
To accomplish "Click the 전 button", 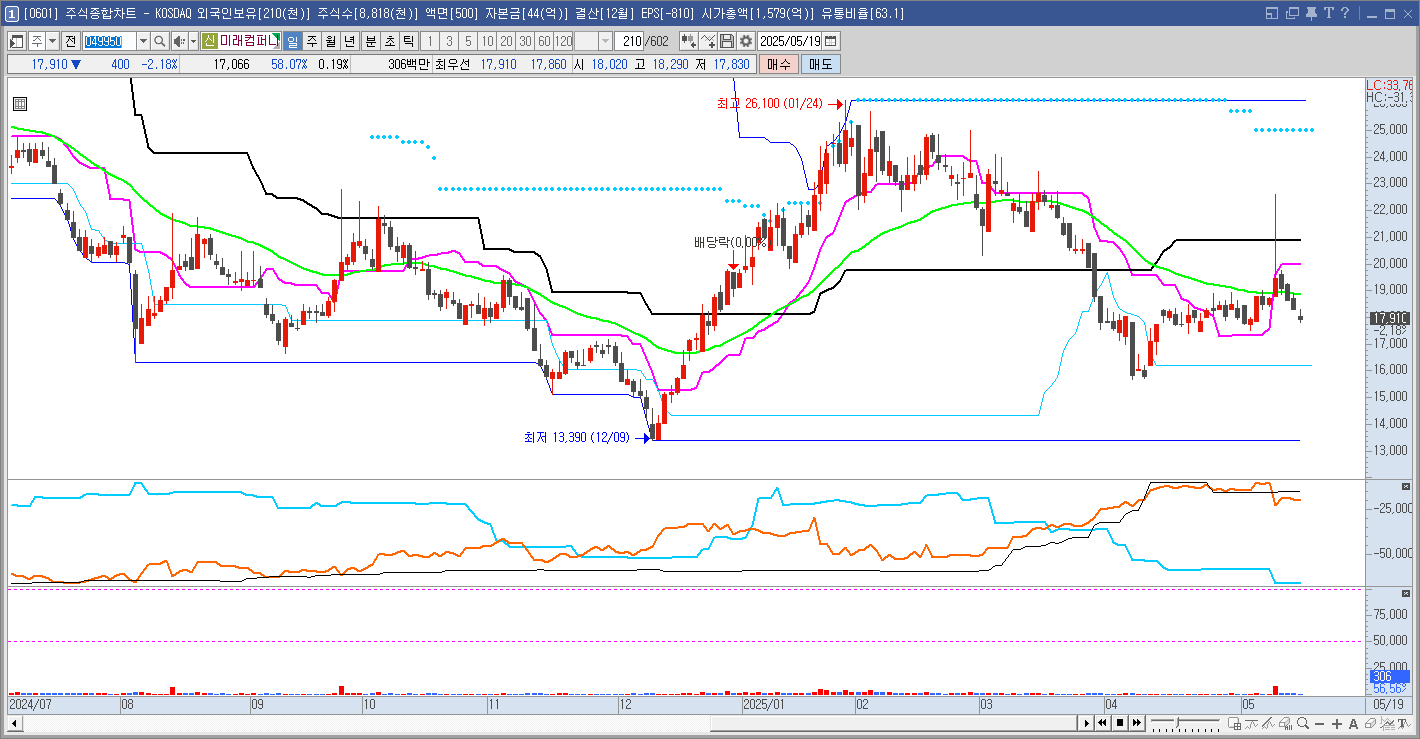I will pos(71,41).
